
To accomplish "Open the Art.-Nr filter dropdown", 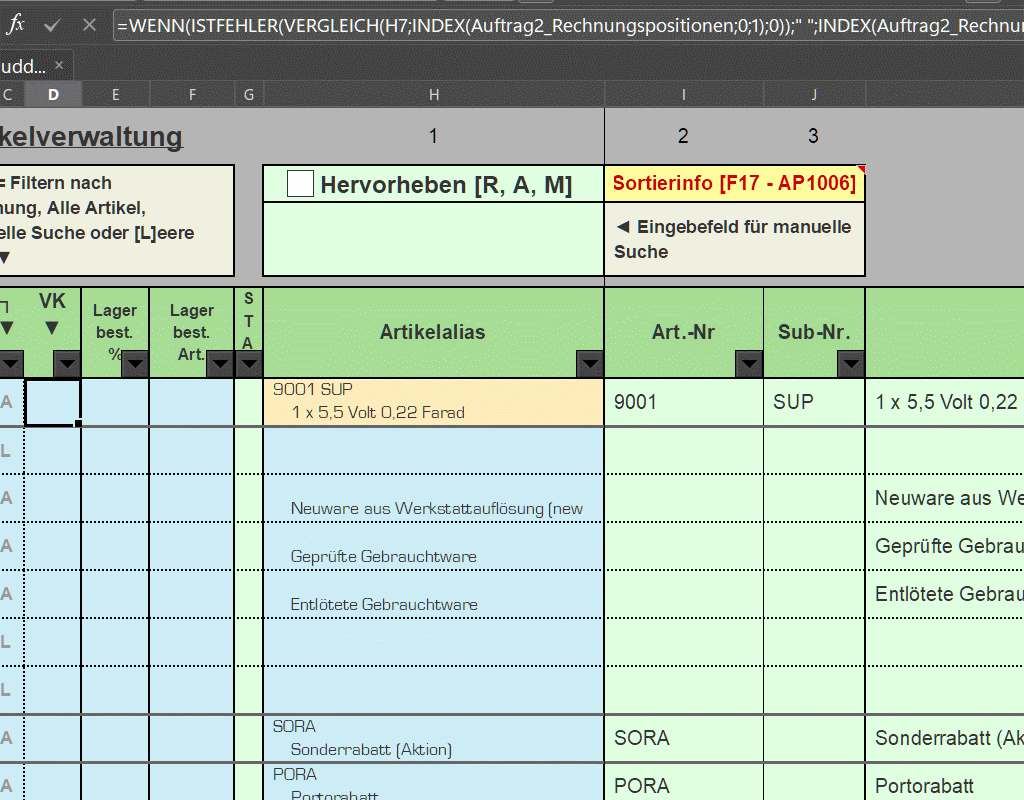I will (x=749, y=364).
